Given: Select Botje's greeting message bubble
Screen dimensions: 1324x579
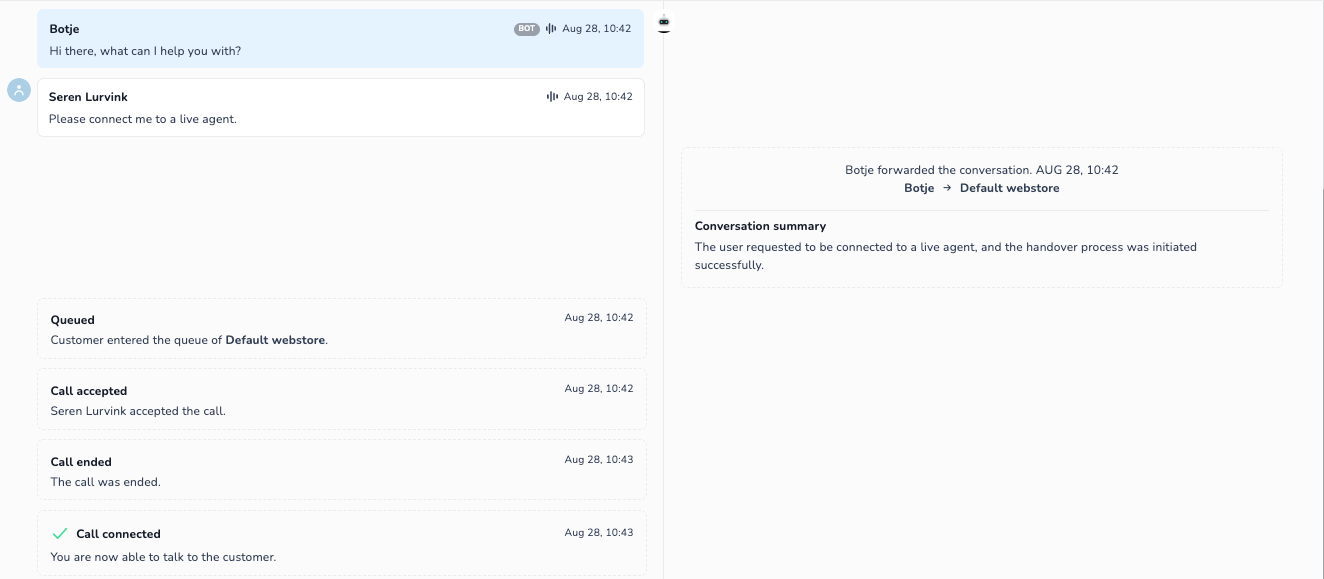Looking at the screenshot, I should coord(341,38).
